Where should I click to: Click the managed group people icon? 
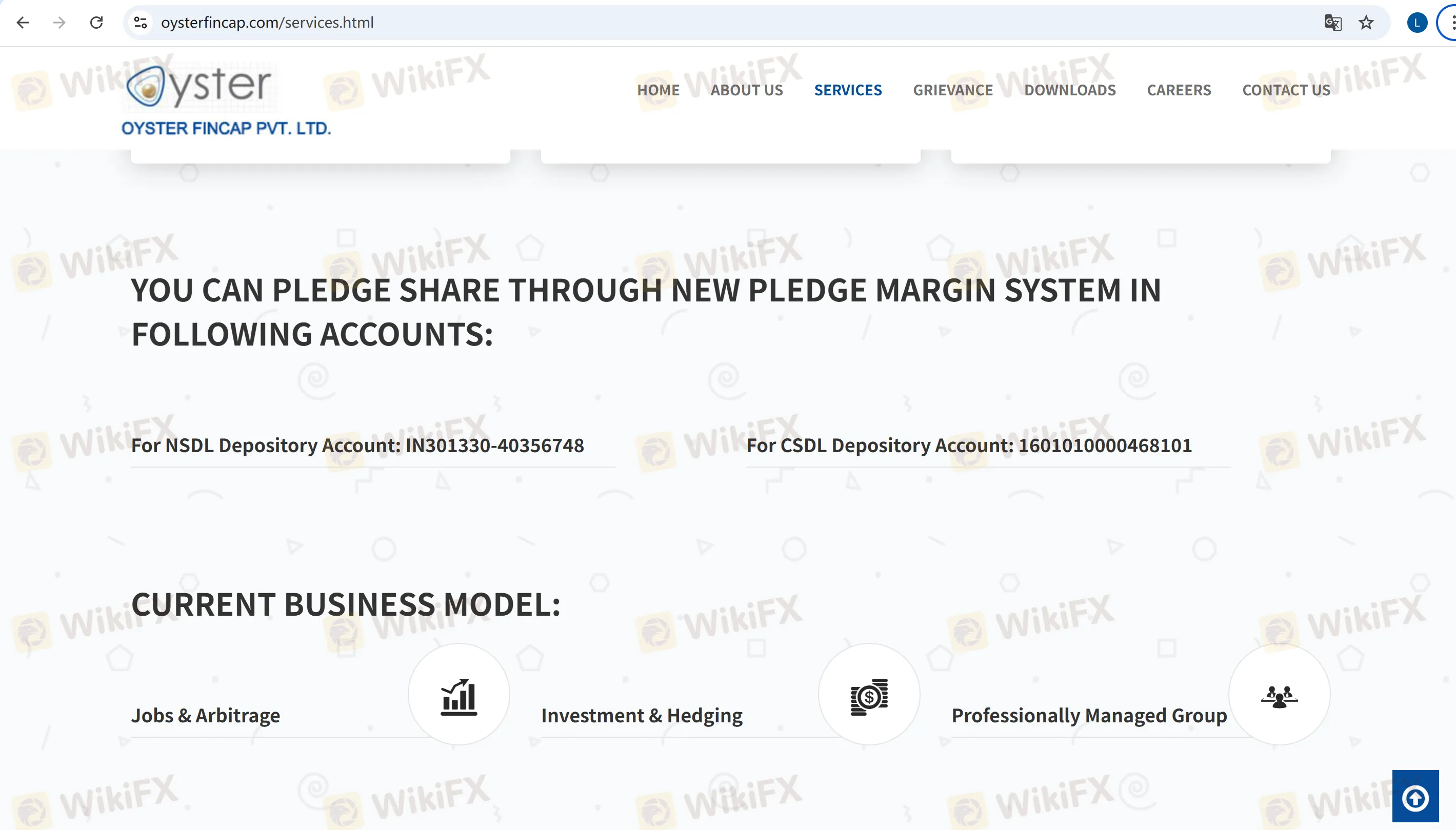tap(1279, 696)
